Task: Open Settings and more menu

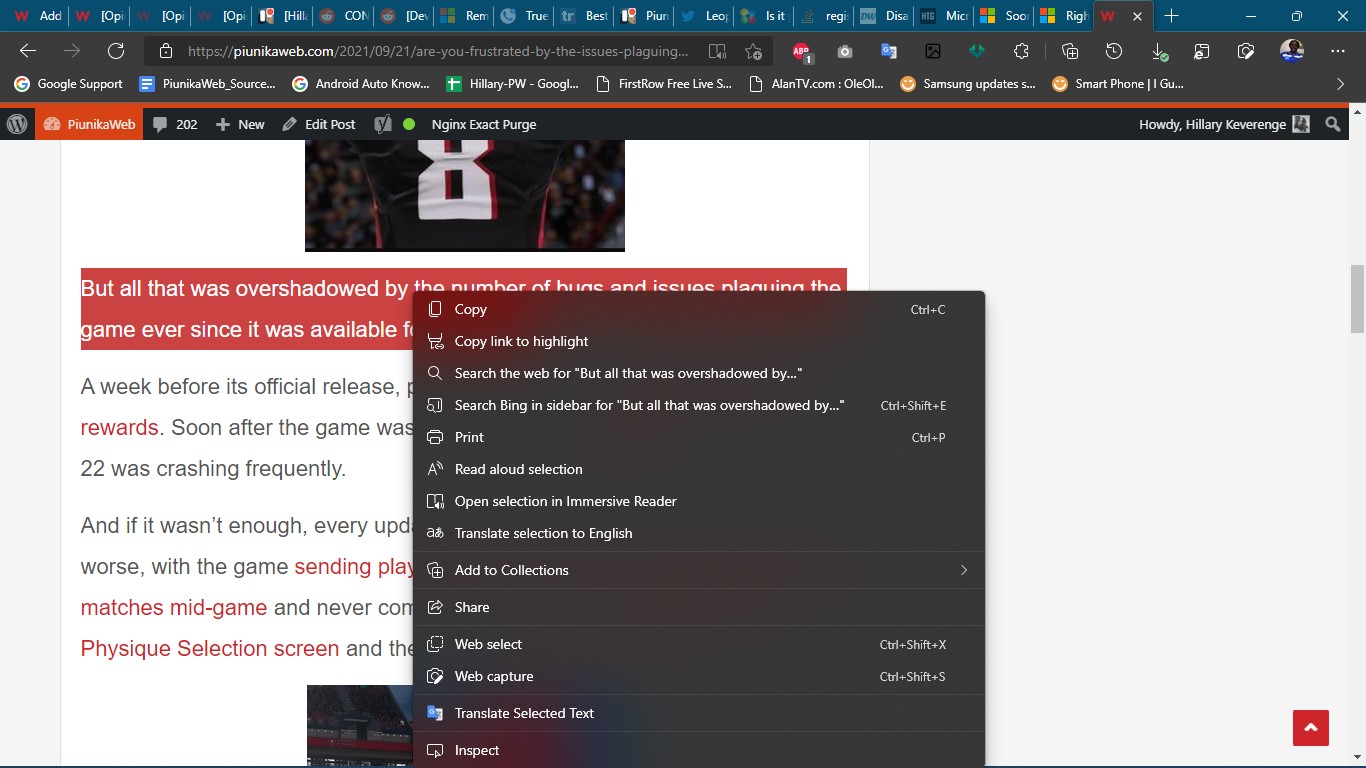Action: (1338, 51)
